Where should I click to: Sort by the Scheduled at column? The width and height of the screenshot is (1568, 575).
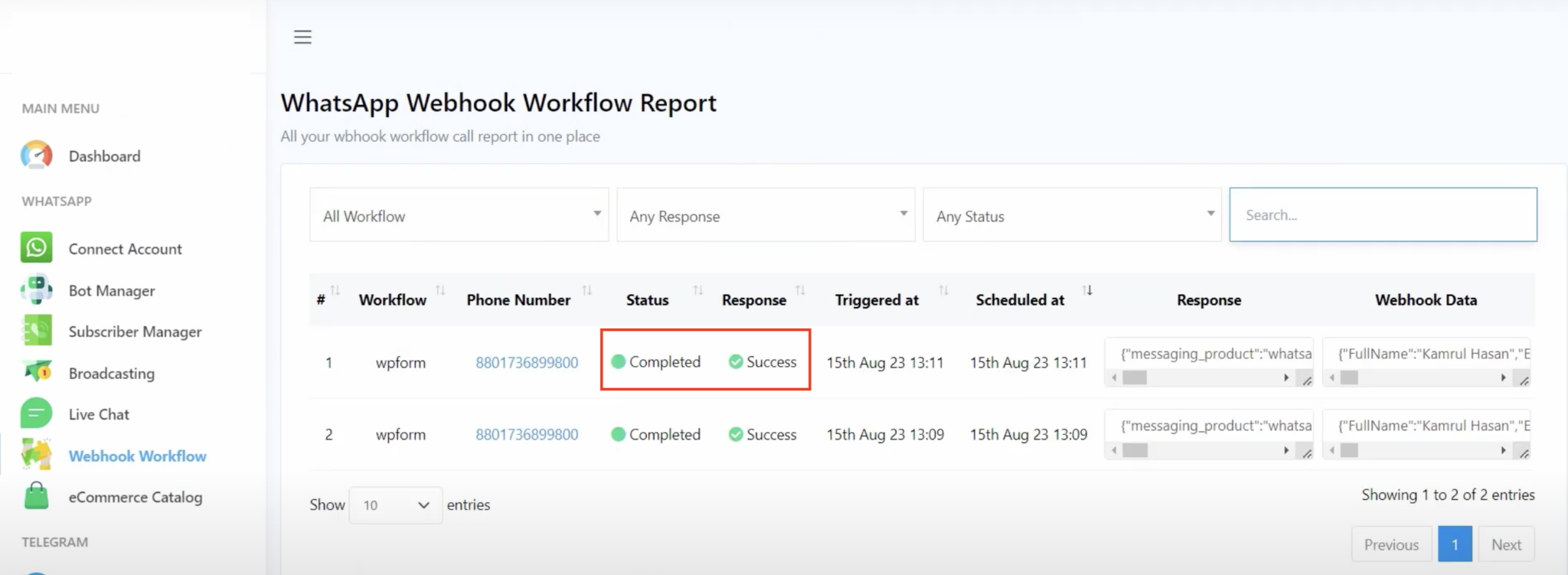coord(1087,291)
